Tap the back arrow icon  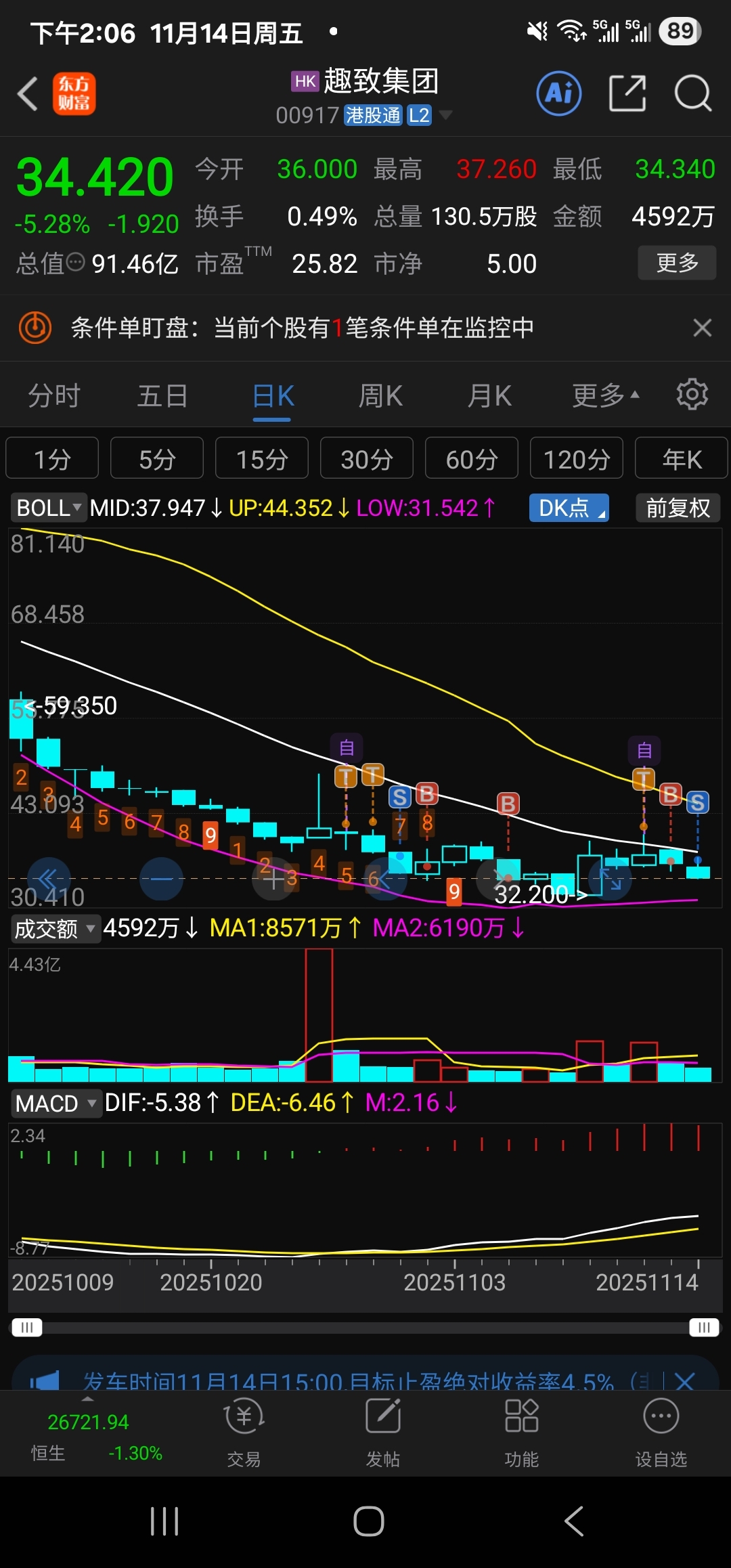(28, 93)
